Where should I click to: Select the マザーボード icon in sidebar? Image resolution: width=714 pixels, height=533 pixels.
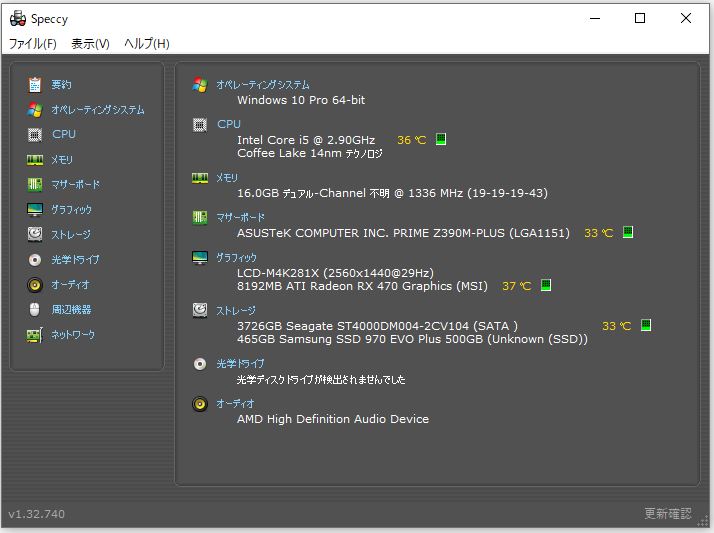[35, 184]
